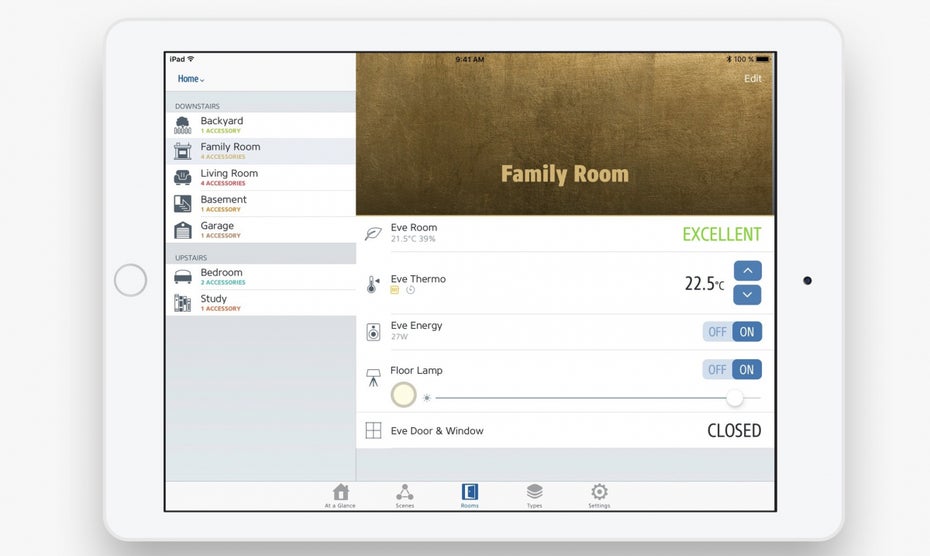The image size is (930, 556).
Task: Switch to the Rooms tab
Action: [x=470, y=496]
